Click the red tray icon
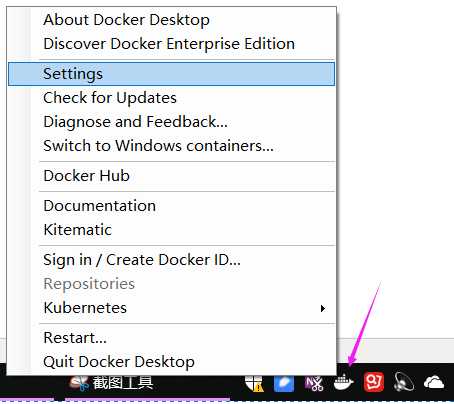 pos(374,382)
